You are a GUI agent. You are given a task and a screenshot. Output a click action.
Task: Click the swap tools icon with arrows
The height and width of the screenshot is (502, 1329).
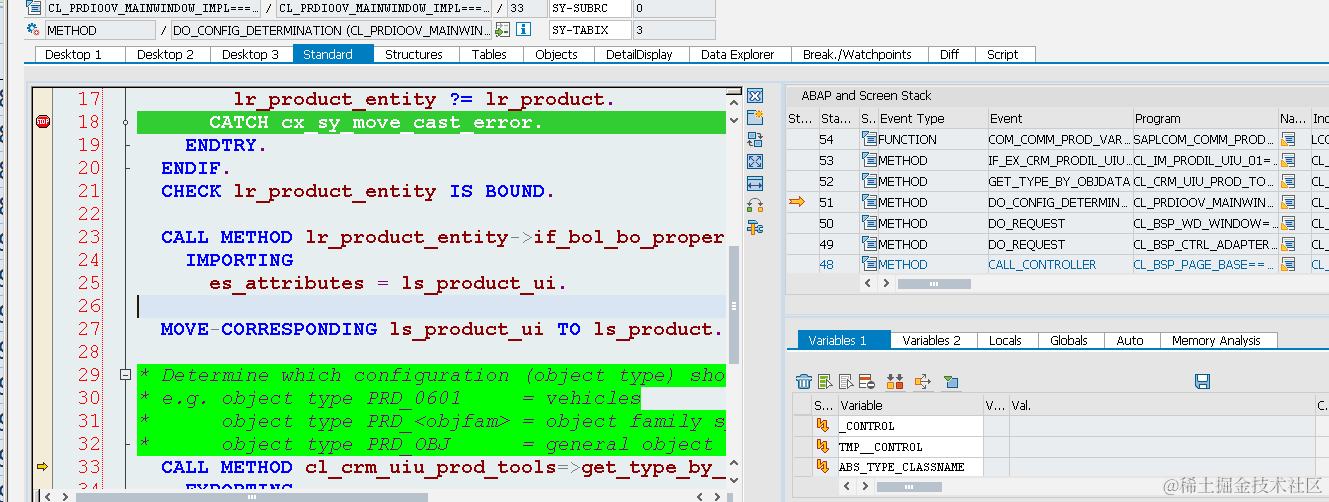tap(755, 206)
